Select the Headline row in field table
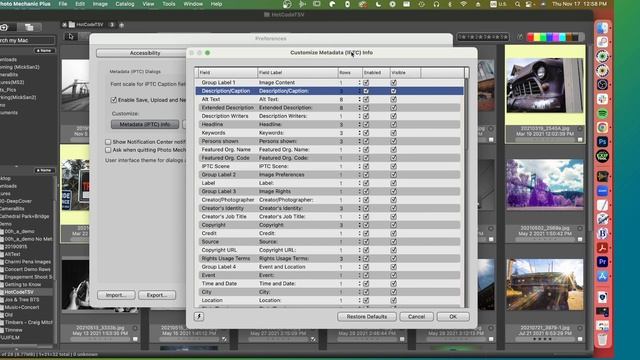This screenshot has height=360, width=640. 329,124
